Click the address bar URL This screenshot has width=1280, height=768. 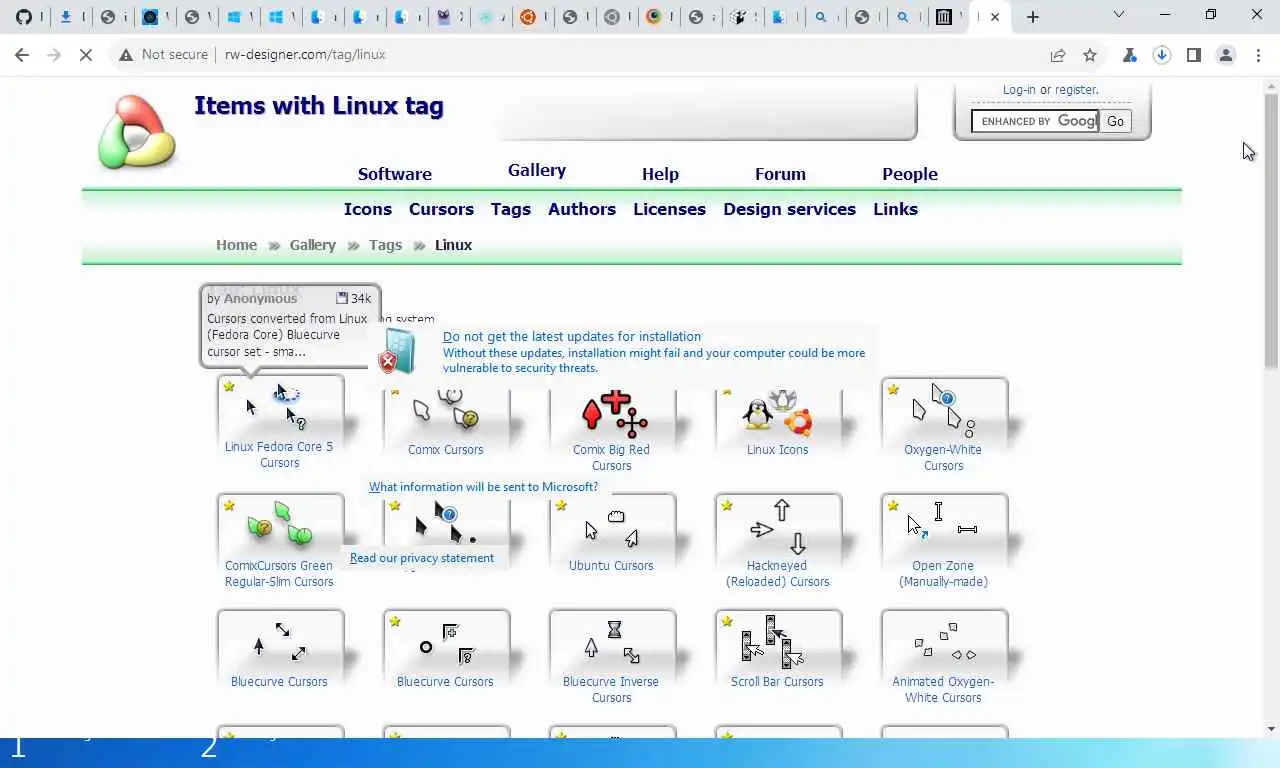[x=305, y=55]
